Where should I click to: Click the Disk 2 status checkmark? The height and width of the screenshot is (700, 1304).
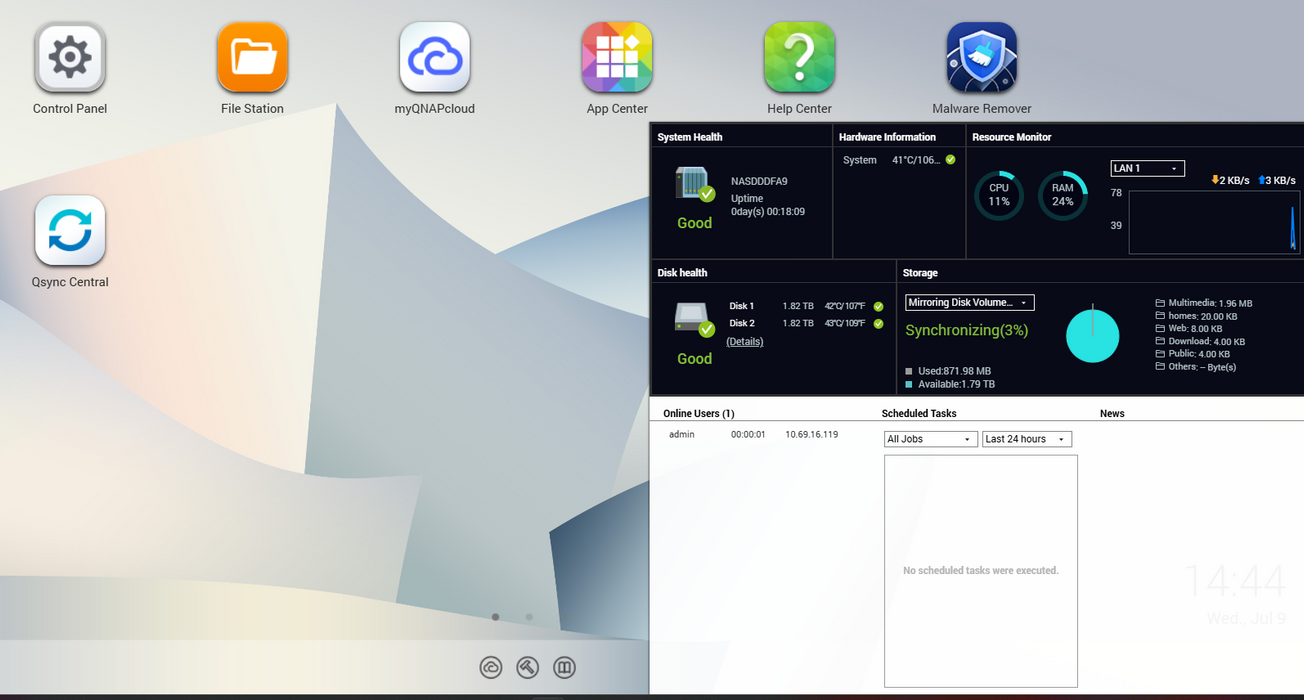(x=878, y=324)
